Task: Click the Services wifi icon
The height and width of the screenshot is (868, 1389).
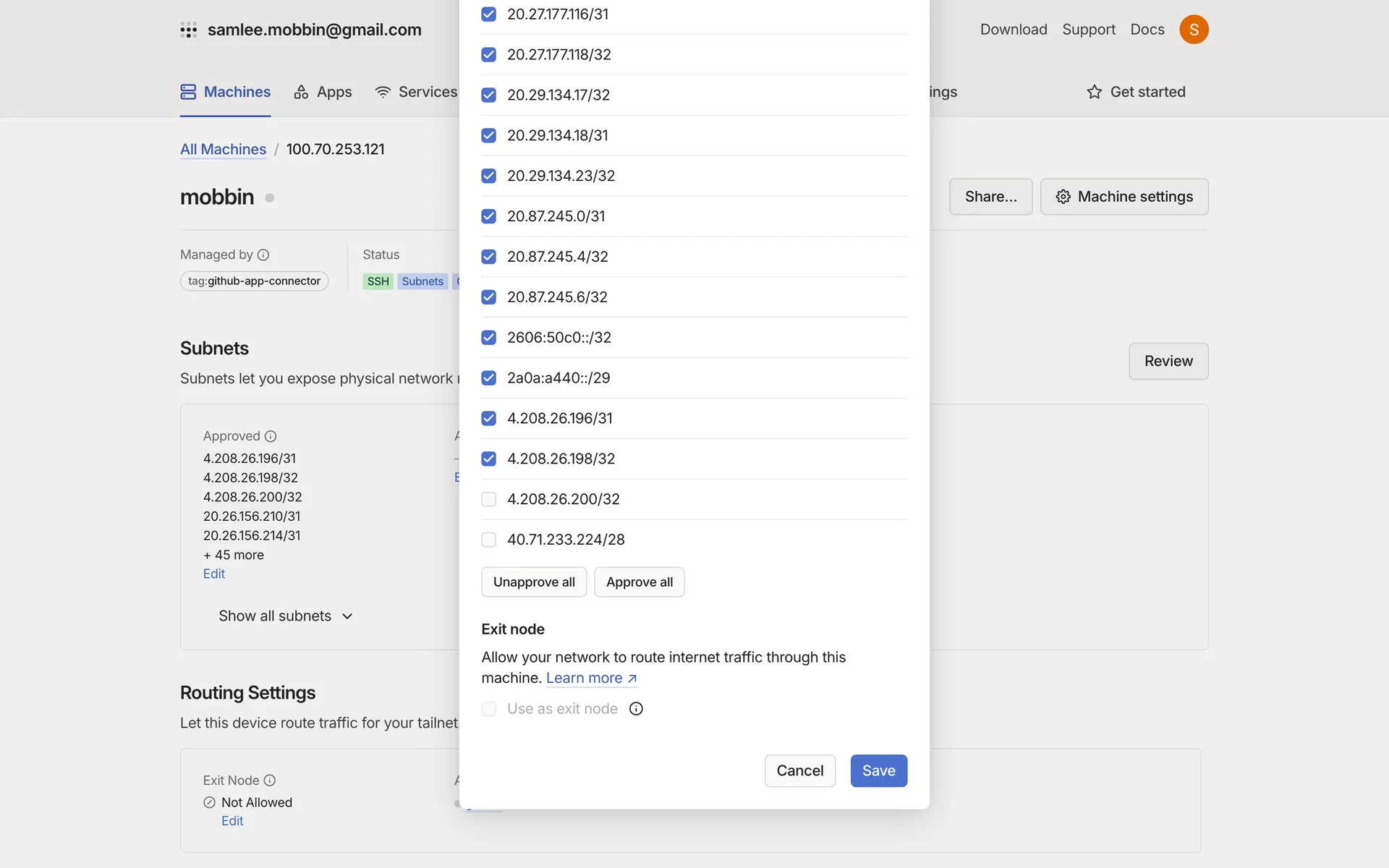Action: point(383,92)
